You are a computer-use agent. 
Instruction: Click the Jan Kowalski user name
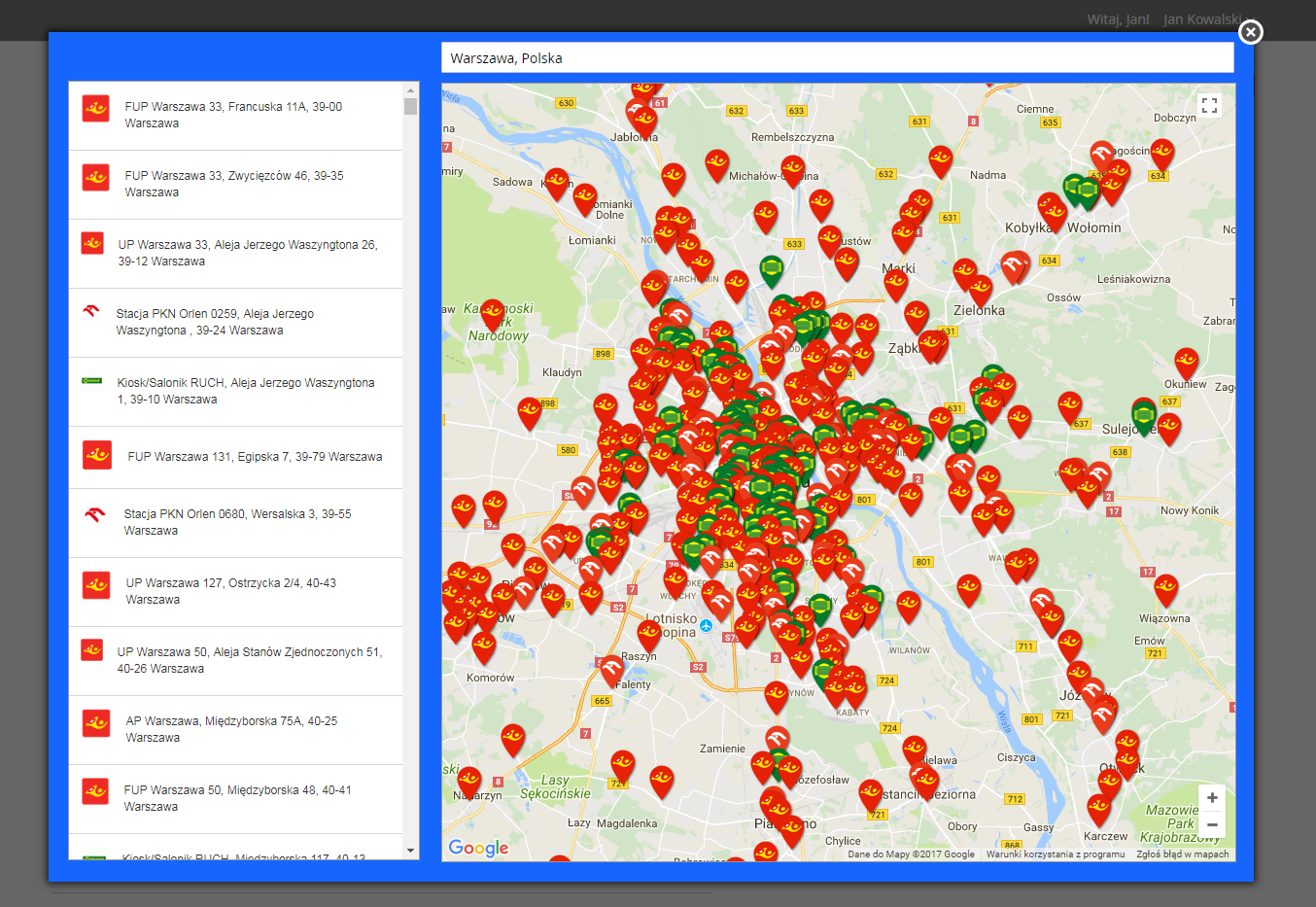click(x=1202, y=19)
